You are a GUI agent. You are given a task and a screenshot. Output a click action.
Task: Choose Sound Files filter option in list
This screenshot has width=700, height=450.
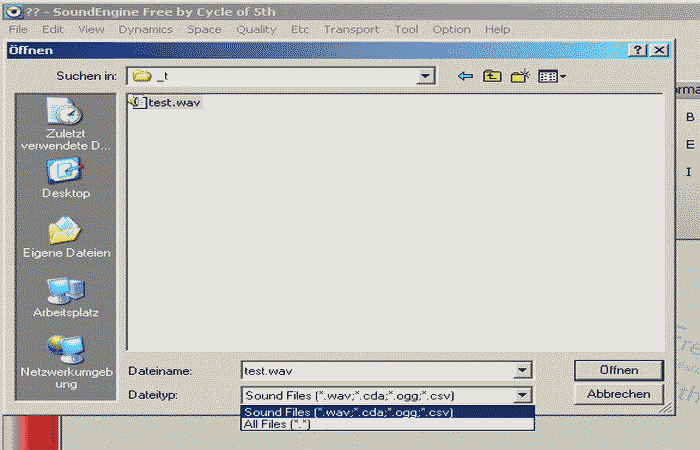point(348,412)
